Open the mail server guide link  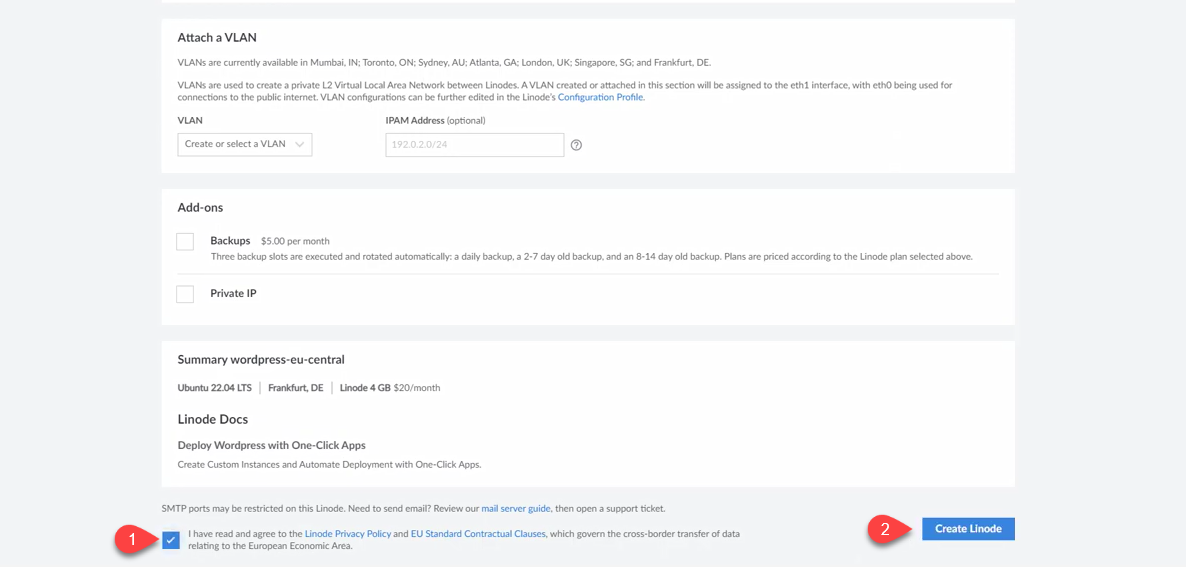tap(516, 509)
